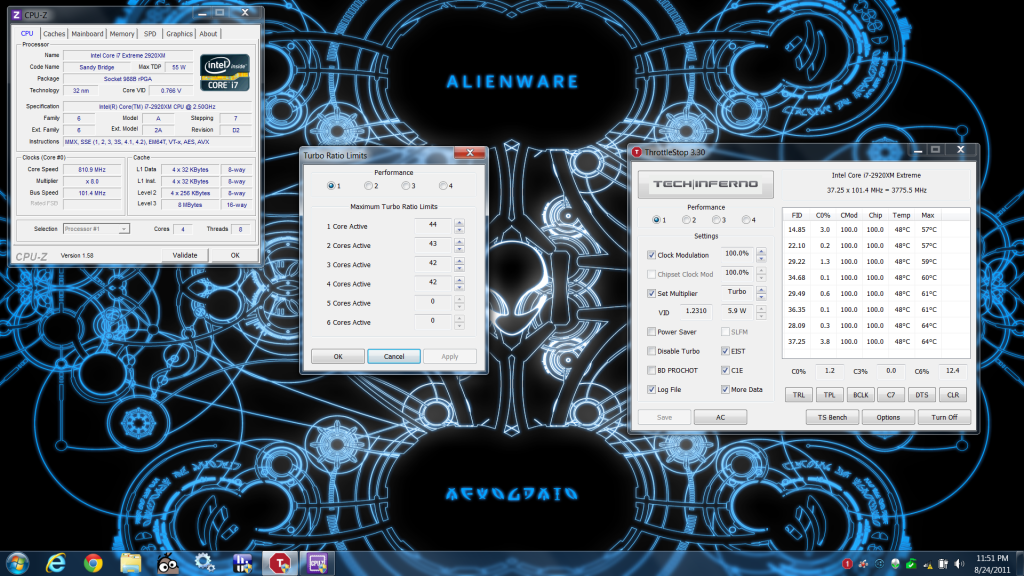Open Windows Explorer folder icon in taskbar

click(130, 563)
